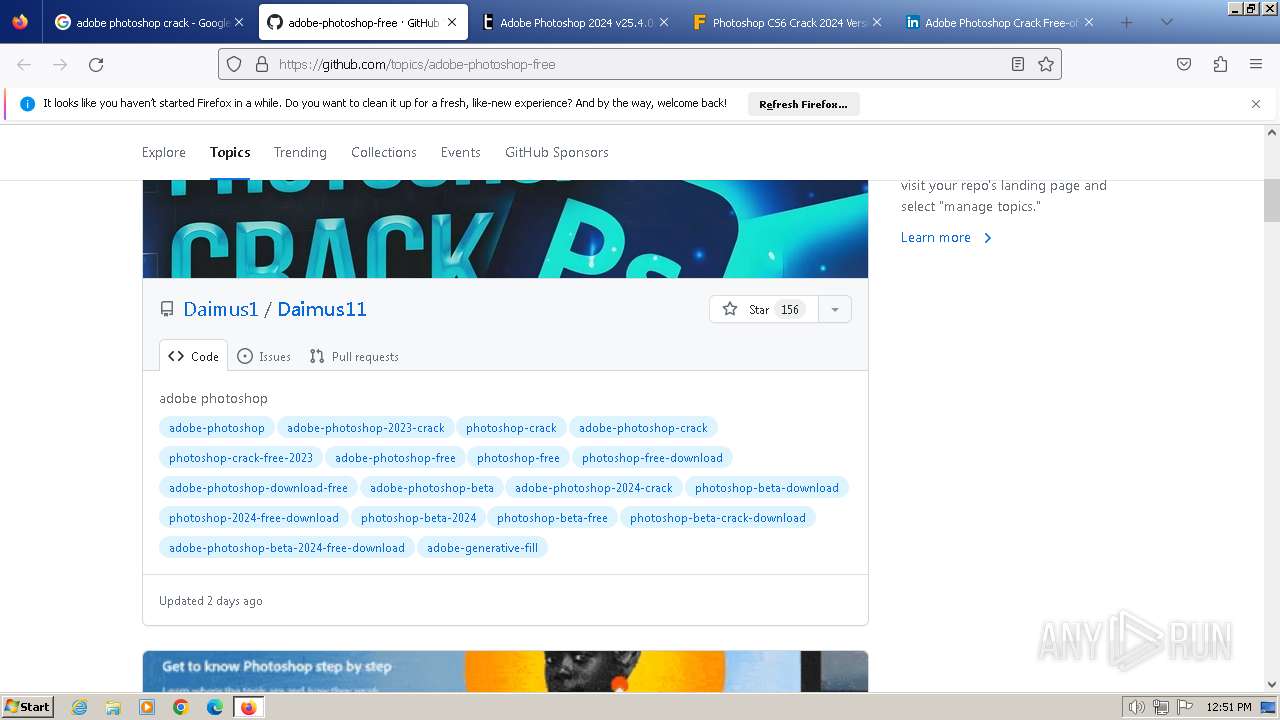The width and height of the screenshot is (1280, 720).
Task: Click the photoshop-beta-2024 topic tag
Action: pos(418,518)
